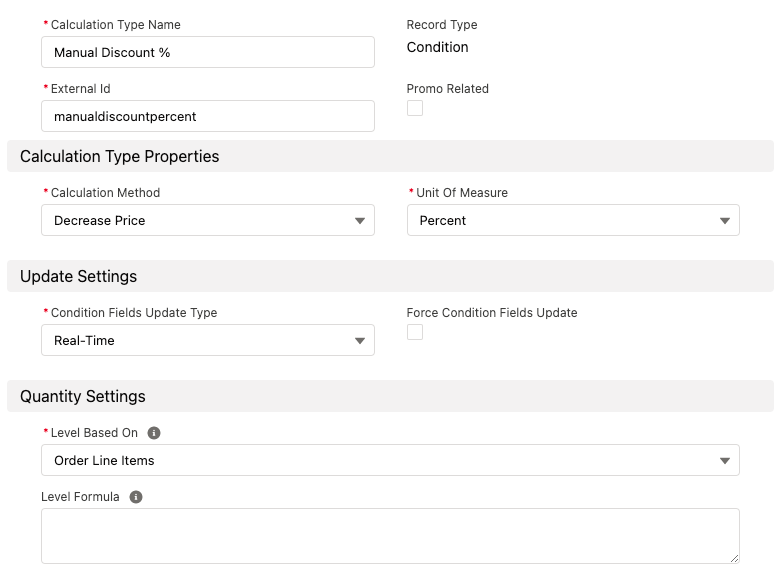Open Condition Fields Update Type dropdown
The image size is (781, 569).
tap(208, 340)
